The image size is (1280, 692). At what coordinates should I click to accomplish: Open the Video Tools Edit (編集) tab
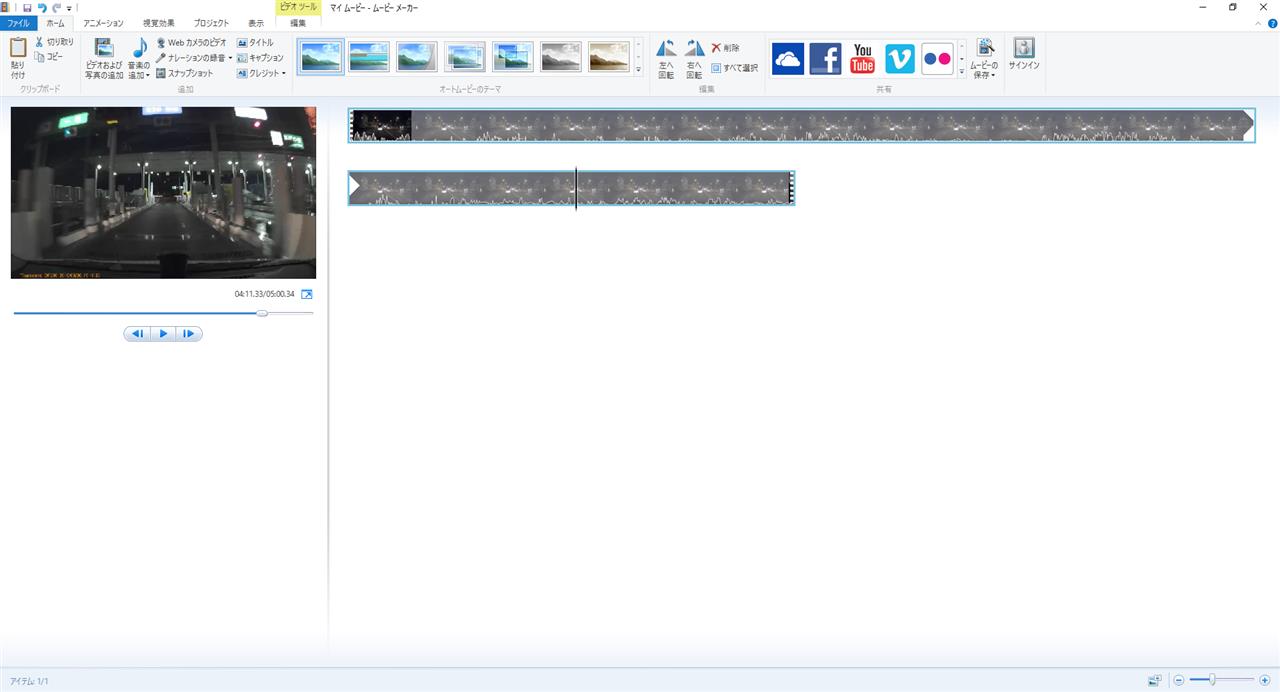pos(298,23)
